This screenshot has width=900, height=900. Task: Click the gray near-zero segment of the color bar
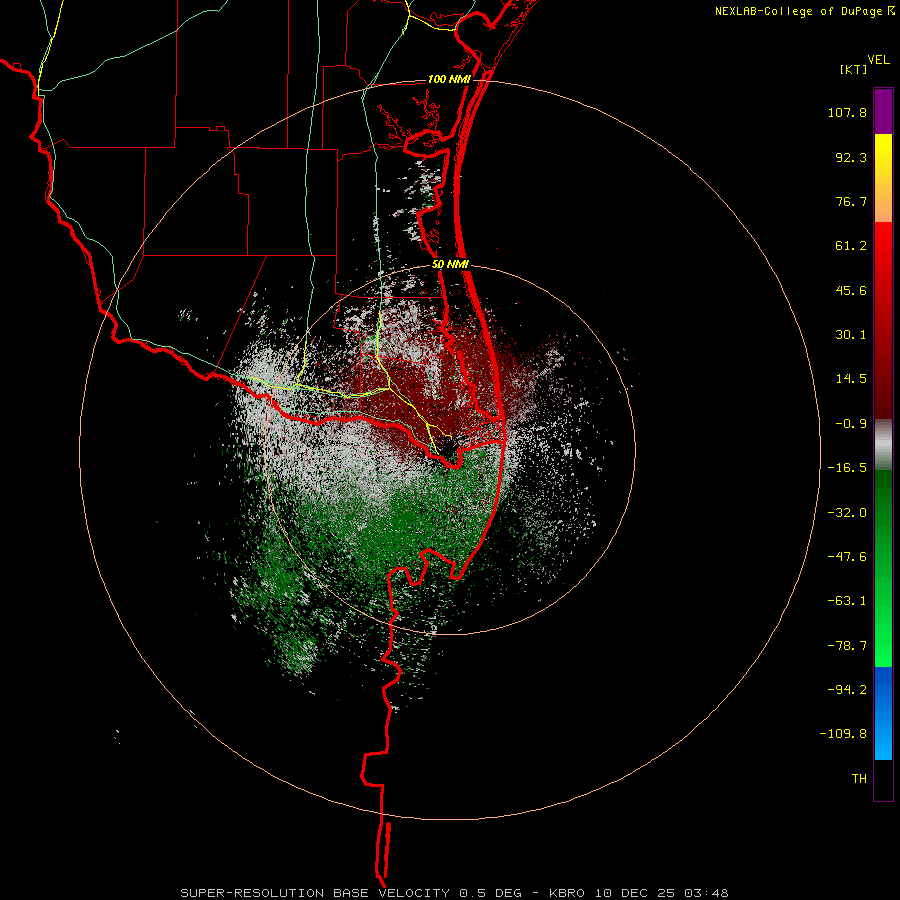tap(883, 445)
